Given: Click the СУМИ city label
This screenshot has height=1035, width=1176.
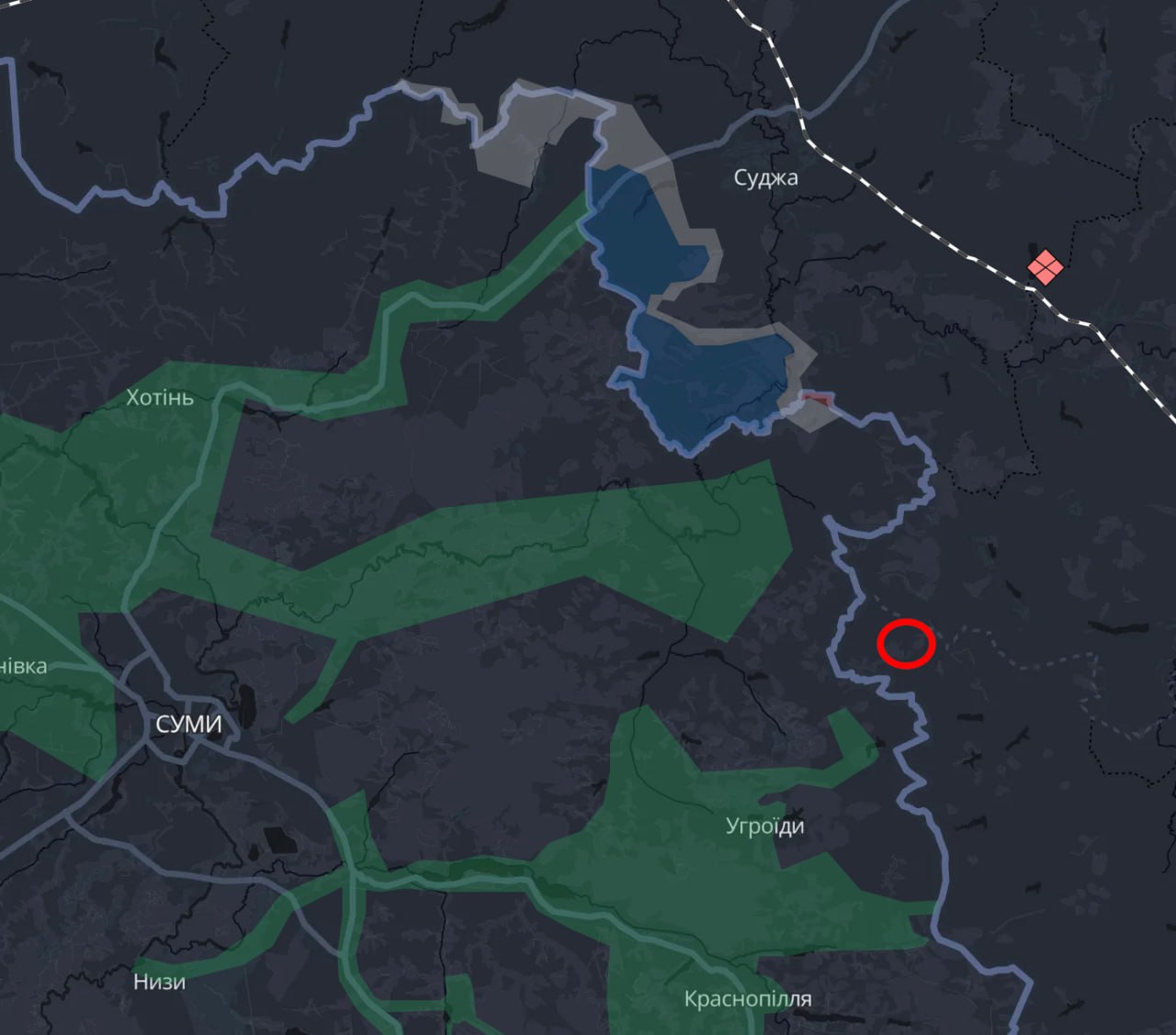Looking at the screenshot, I should tap(188, 725).
